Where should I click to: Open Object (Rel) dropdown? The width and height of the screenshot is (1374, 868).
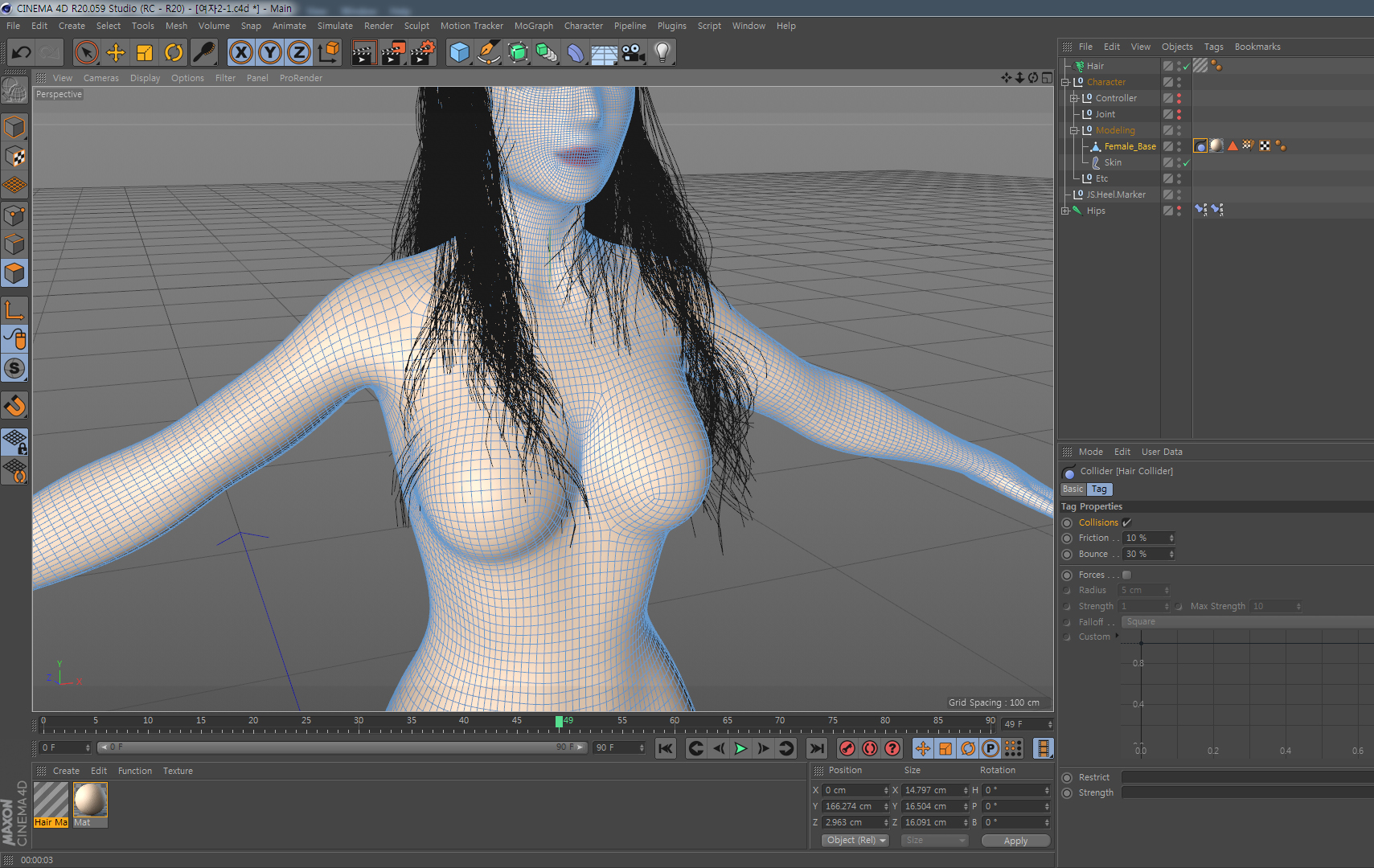[855, 841]
